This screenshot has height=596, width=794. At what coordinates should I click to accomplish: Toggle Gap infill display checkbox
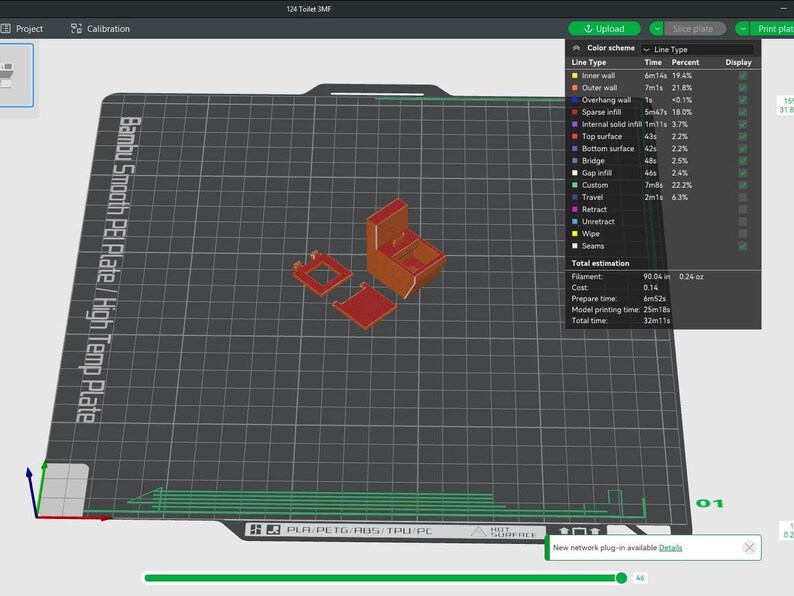coord(742,173)
